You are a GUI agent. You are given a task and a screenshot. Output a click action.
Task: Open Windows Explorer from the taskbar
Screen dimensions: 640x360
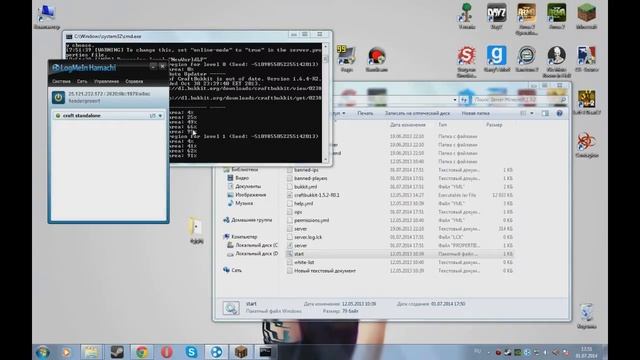click(92, 352)
